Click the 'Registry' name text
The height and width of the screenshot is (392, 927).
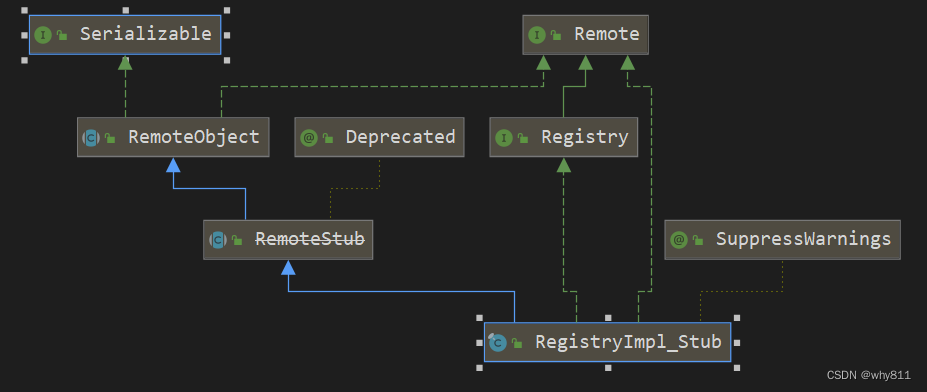pos(585,137)
